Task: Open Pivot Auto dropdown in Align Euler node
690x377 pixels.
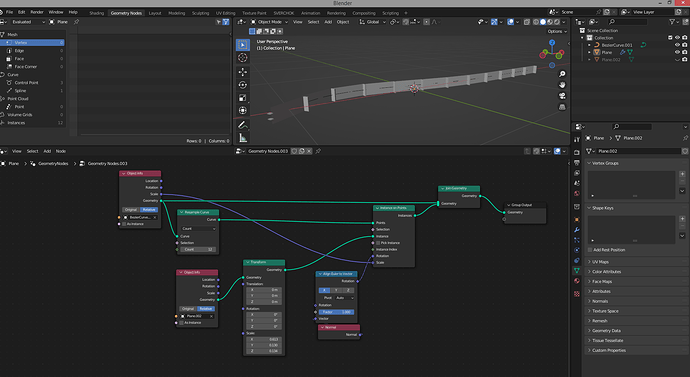Action: [345, 298]
